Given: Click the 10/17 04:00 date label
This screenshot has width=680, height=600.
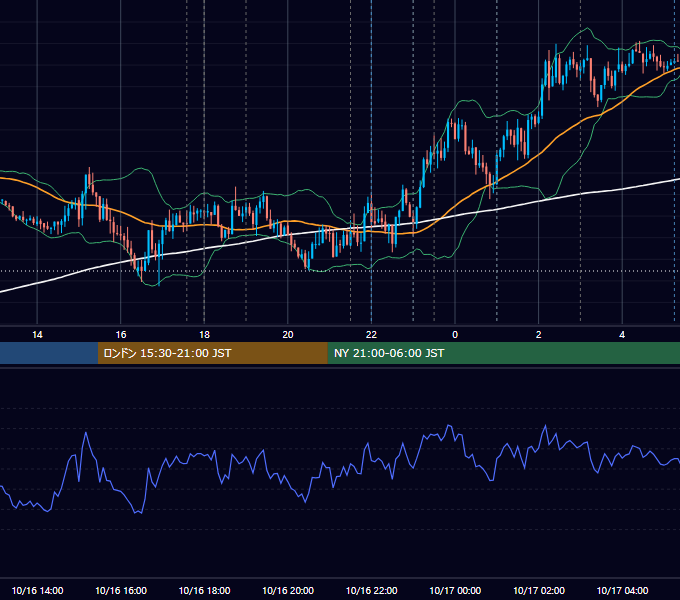Looking at the screenshot, I should point(622,590).
